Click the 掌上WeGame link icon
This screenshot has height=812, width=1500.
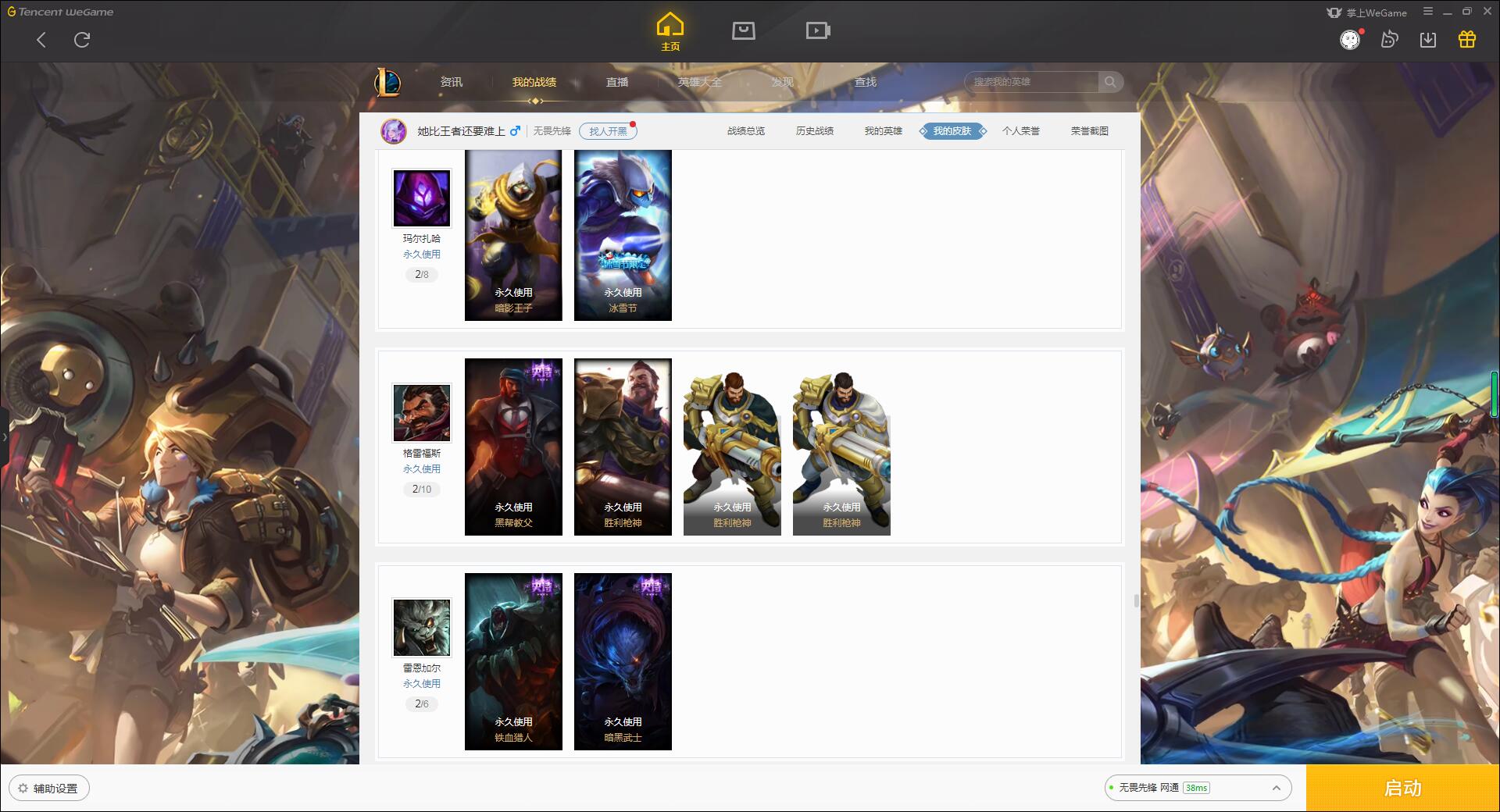pos(1366,12)
